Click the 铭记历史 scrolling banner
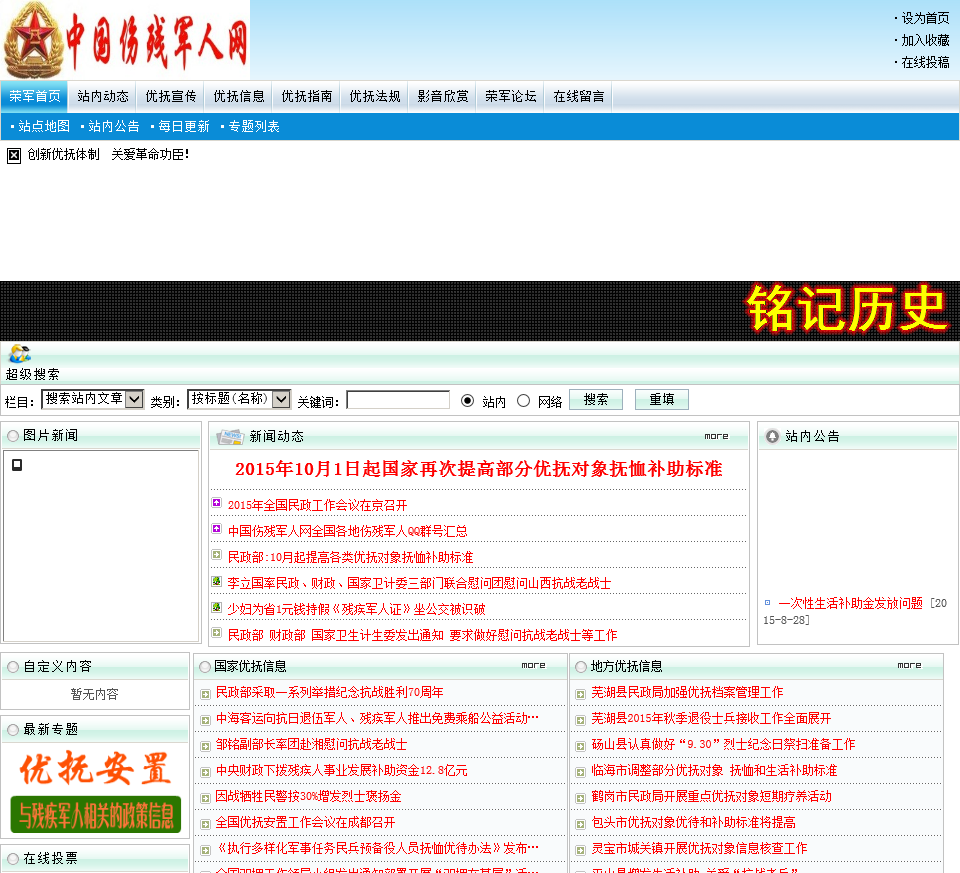This screenshot has width=960, height=873. [847, 310]
